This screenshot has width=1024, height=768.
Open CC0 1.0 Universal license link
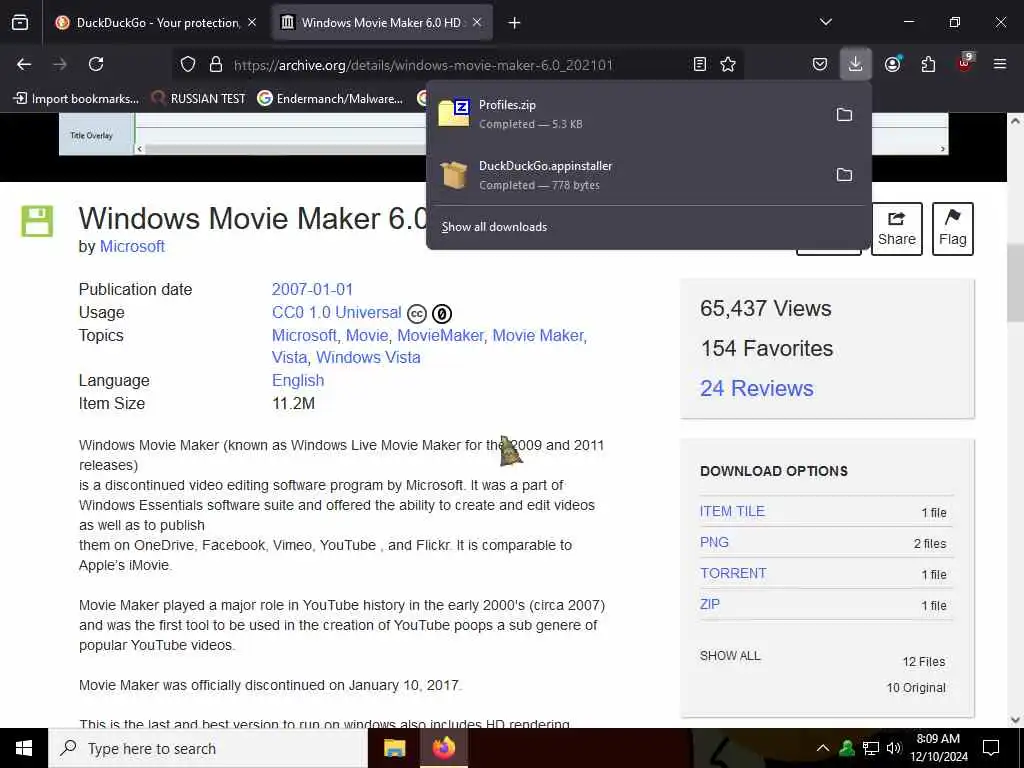[x=336, y=312]
